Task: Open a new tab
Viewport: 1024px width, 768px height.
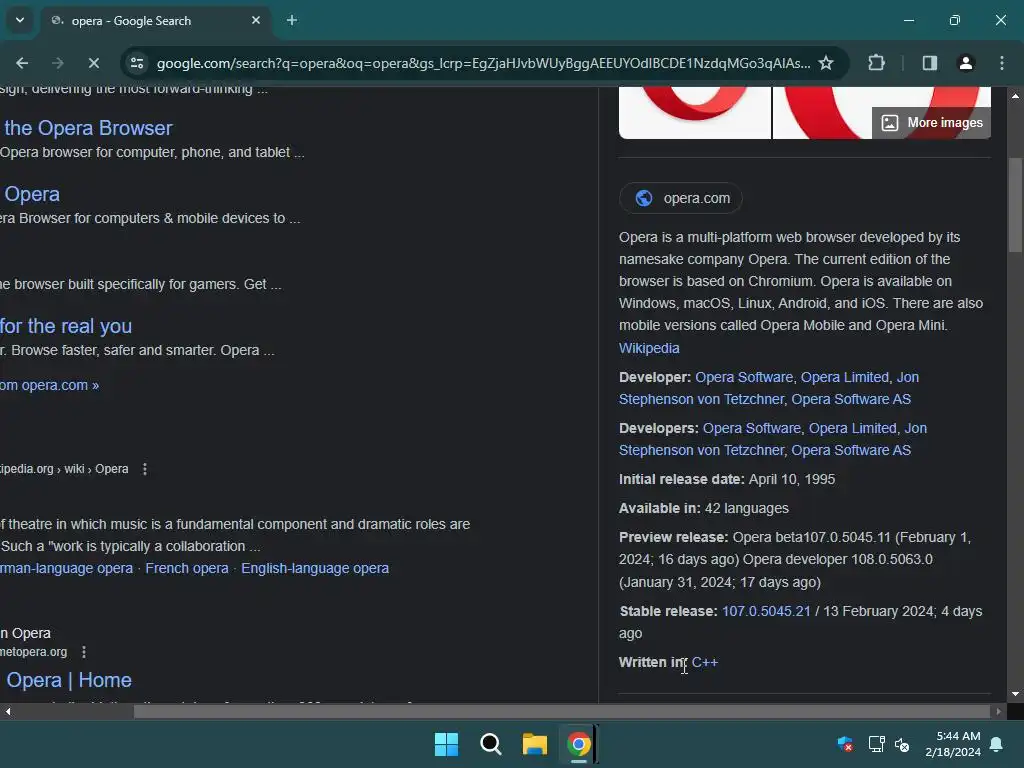Action: click(x=292, y=21)
